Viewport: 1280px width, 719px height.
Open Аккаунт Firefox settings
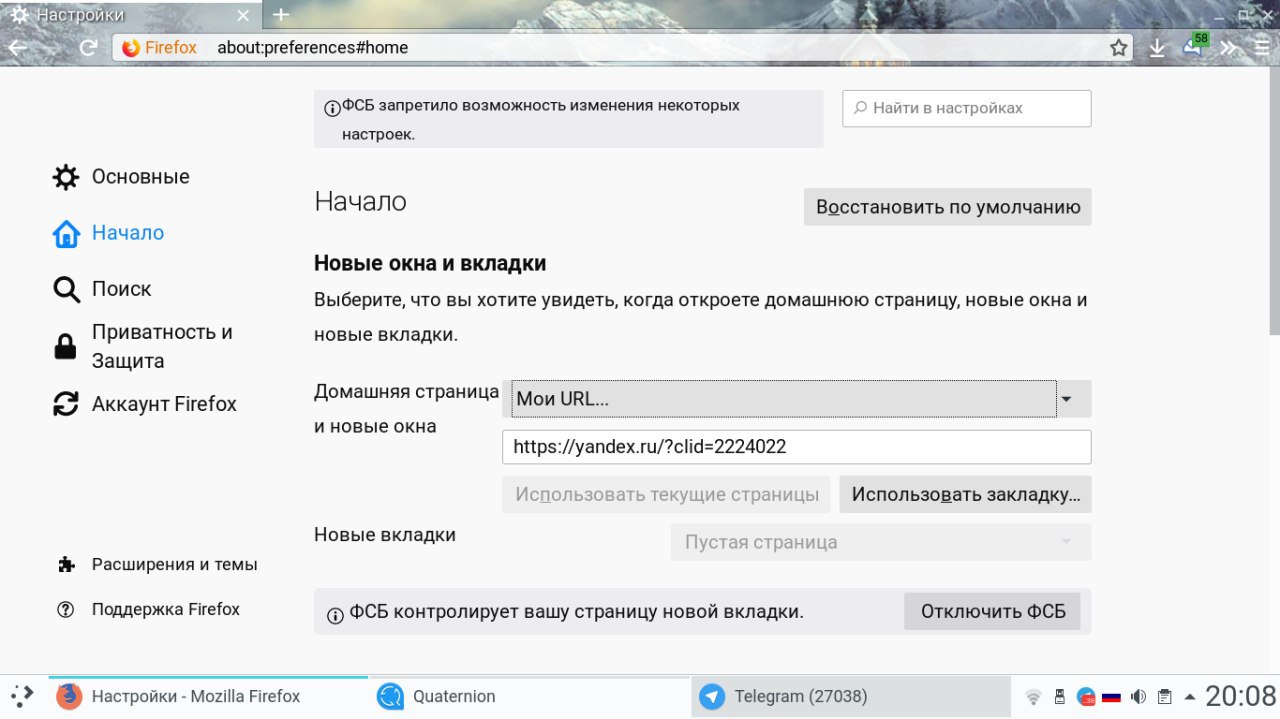click(145, 404)
